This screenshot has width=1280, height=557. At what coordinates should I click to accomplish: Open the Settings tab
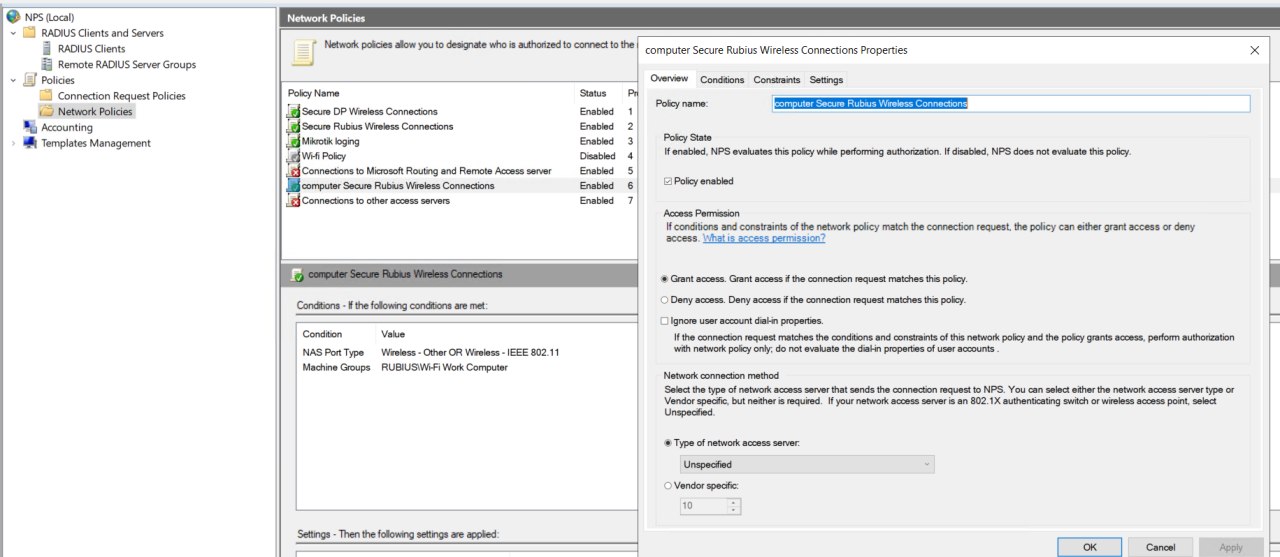pyautogui.click(x=826, y=80)
